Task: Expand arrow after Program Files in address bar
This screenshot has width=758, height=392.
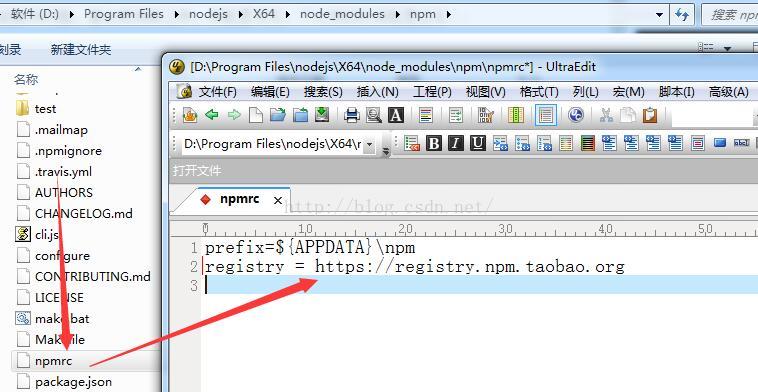Action: coord(177,14)
